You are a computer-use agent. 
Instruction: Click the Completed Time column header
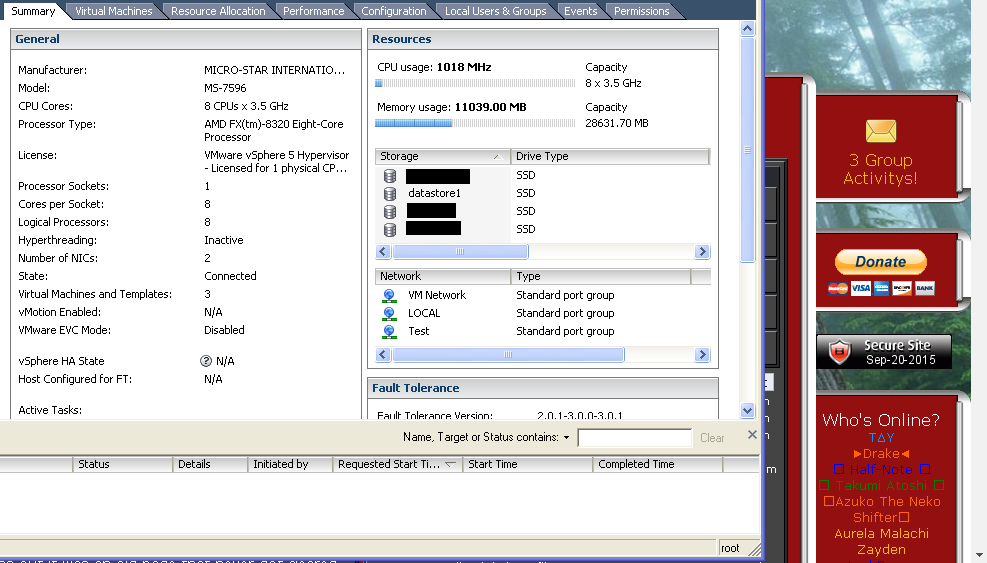point(657,464)
